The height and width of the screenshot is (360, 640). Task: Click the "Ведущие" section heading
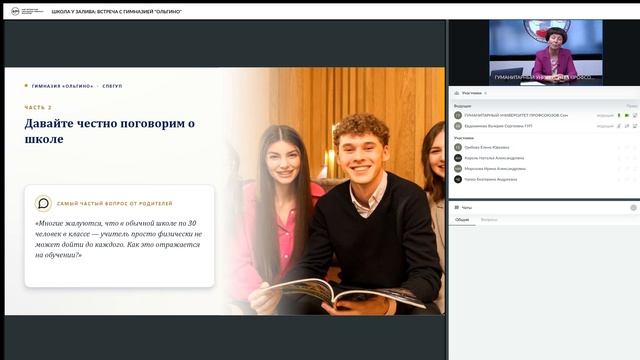point(462,106)
